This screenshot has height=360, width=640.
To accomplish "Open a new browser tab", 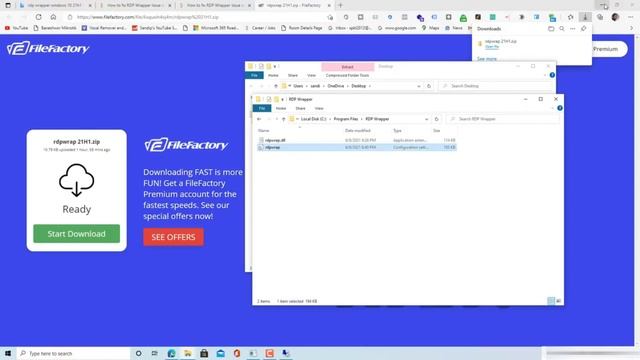I will pos(340,5).
